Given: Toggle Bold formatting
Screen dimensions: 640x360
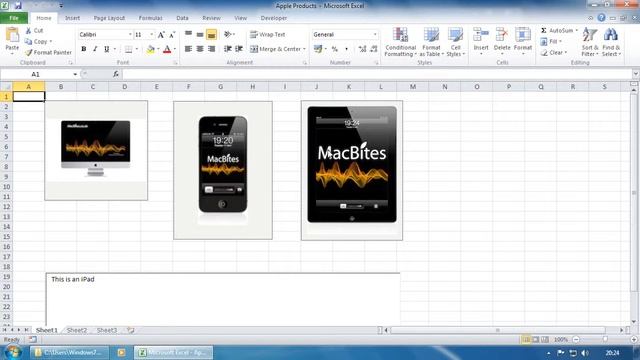Looking at the screenshot, I should click(84, 49).
